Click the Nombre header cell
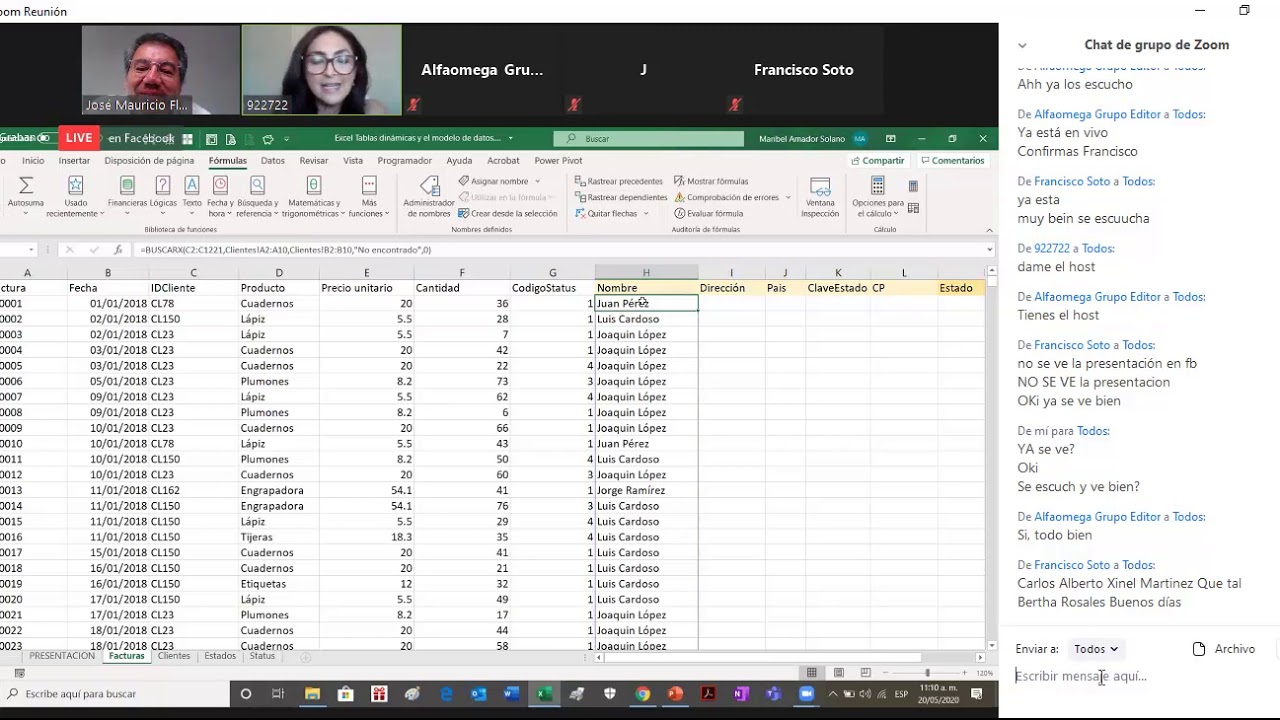The width and height of the screenshot is (1280, 720). point(646,288)
